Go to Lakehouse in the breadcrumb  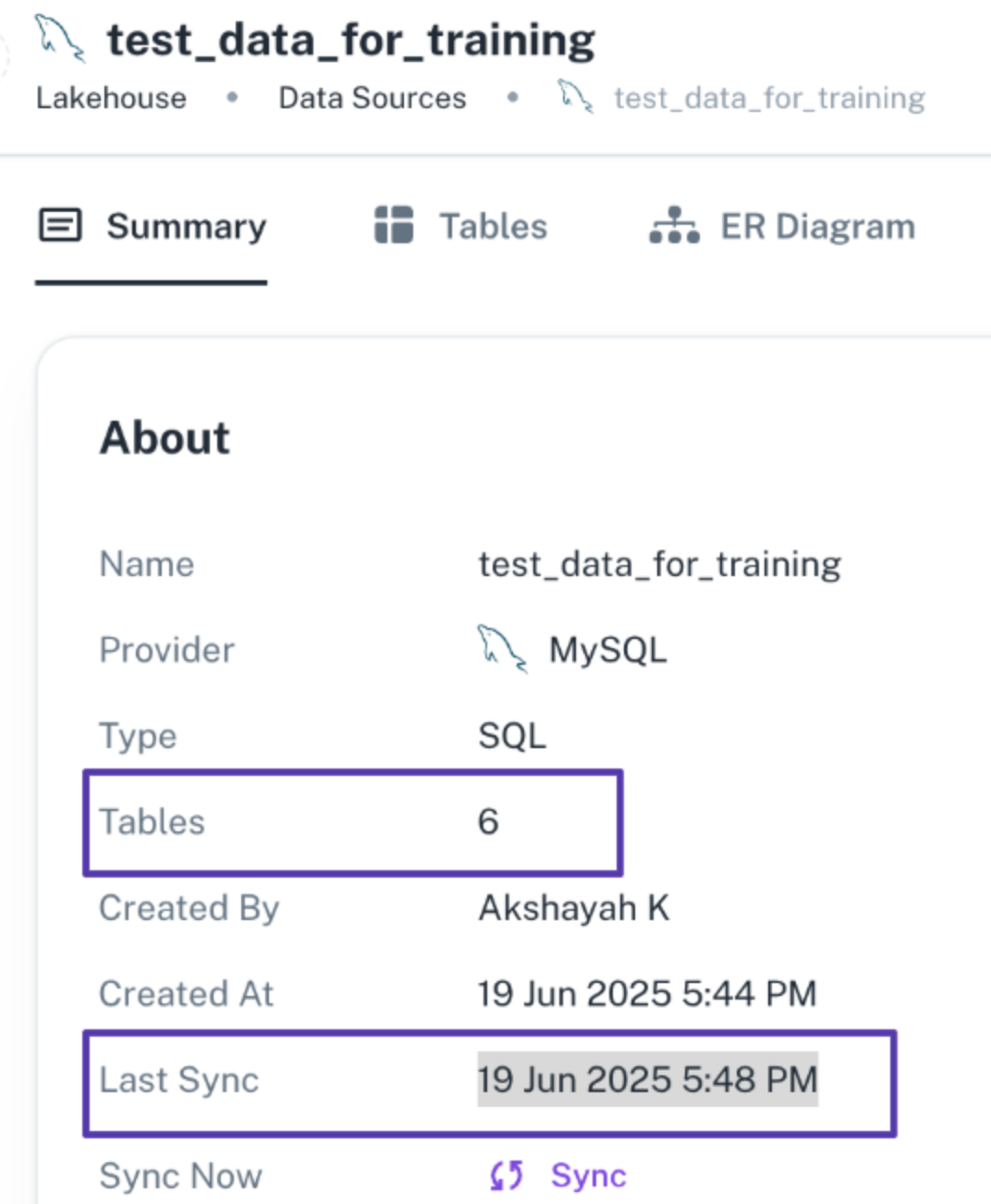pos(111,97)
